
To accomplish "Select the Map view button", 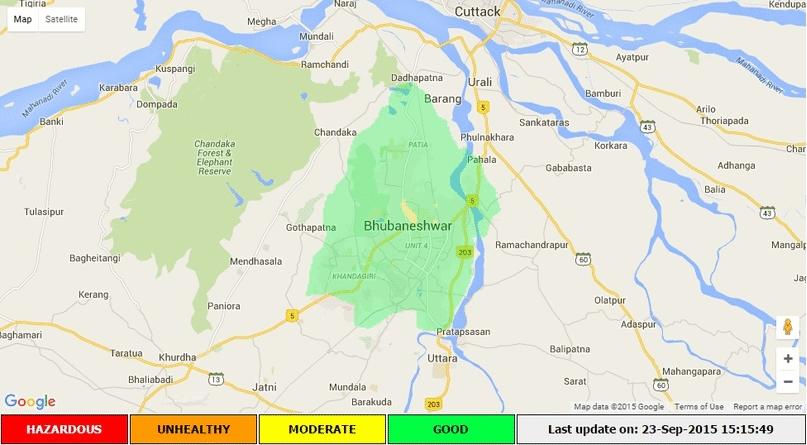I will click(x=23, y=20).
